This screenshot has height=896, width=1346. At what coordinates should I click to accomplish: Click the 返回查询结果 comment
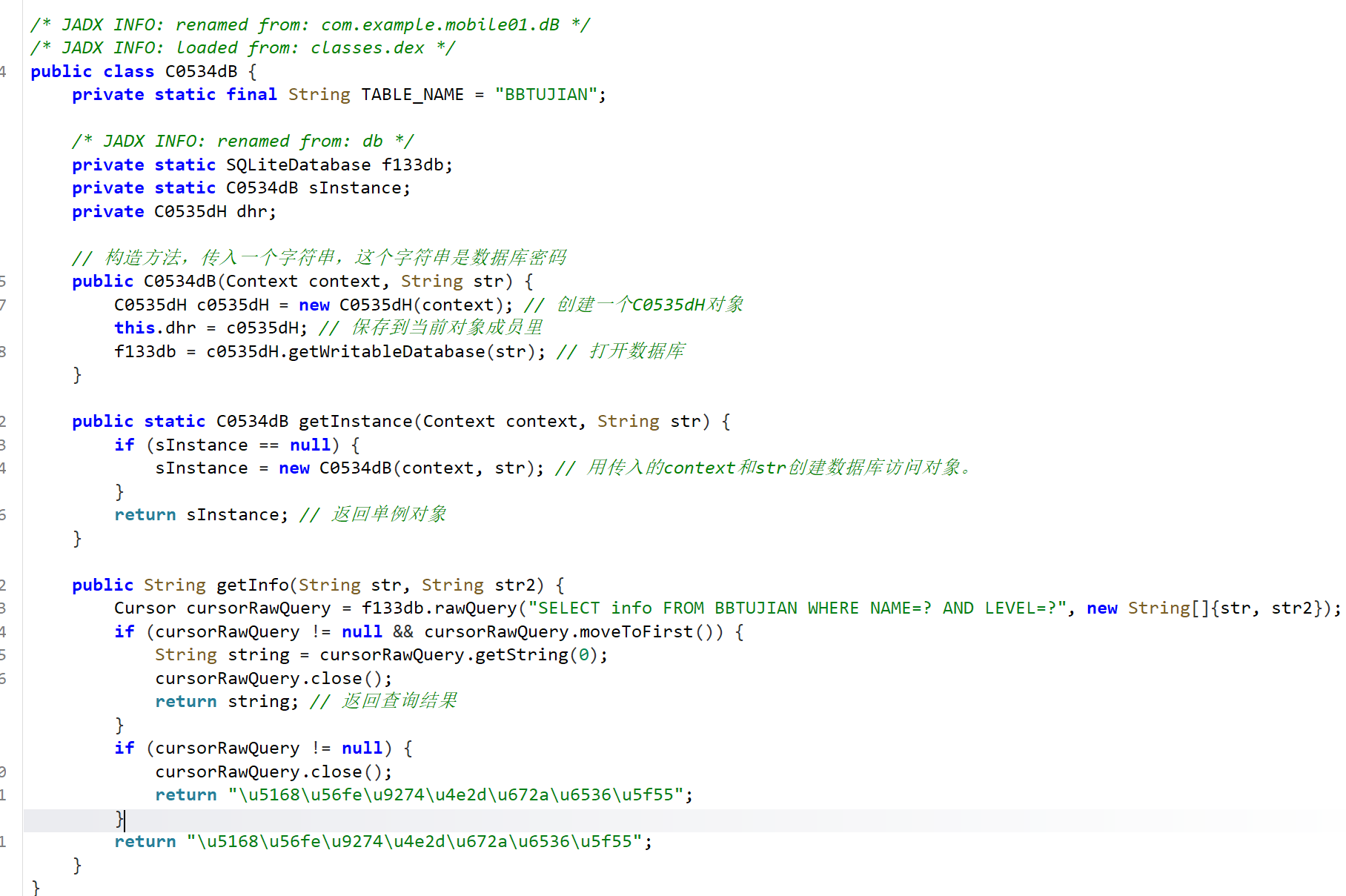pyautogui.click(x=383, y=702)
